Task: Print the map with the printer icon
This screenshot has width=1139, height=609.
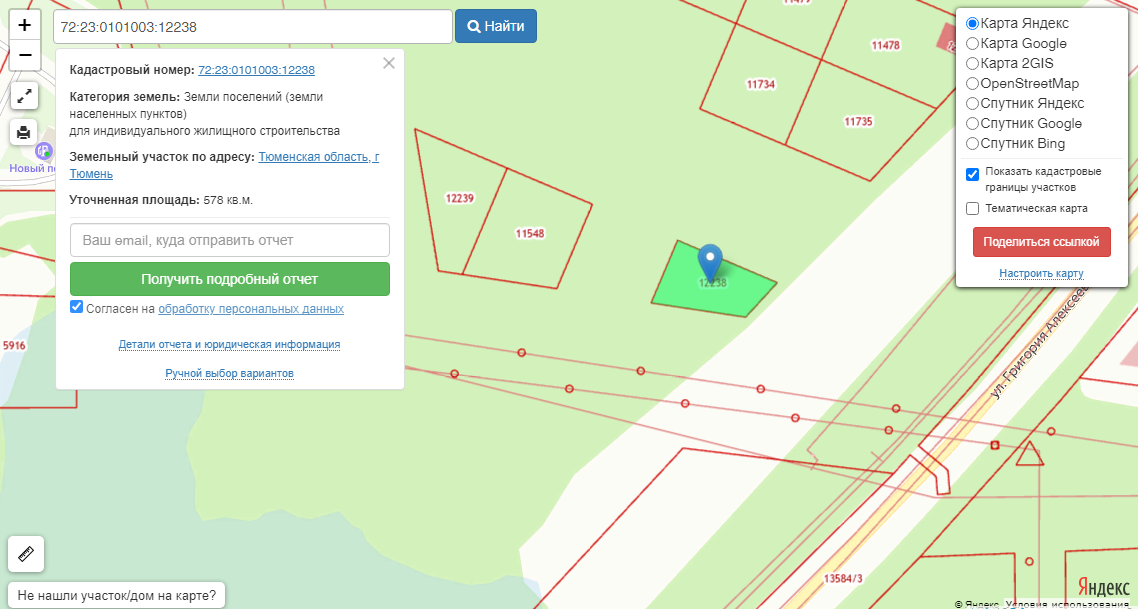Action: point(24,132)
